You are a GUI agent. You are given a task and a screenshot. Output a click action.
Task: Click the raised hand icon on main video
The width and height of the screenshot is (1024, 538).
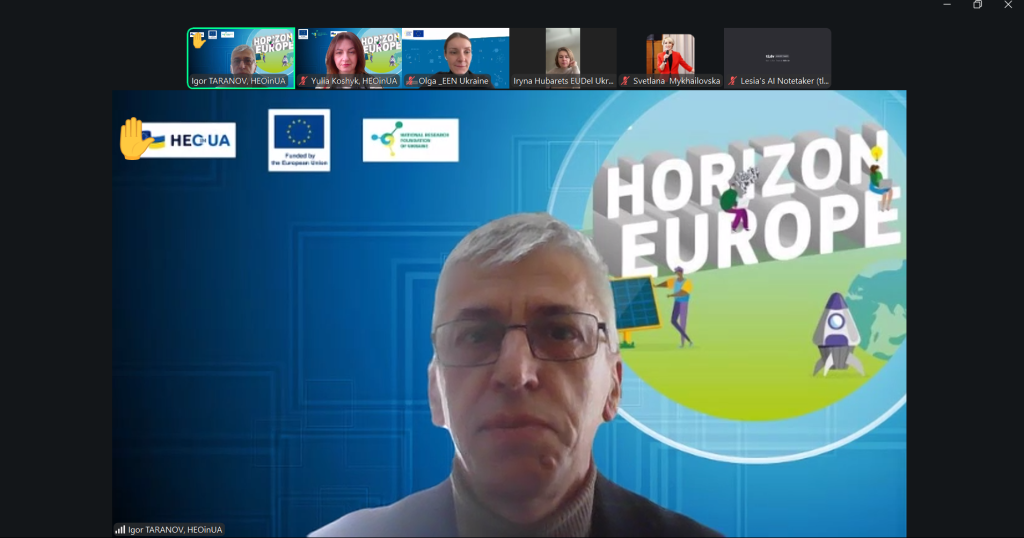[x=135, y=139]
